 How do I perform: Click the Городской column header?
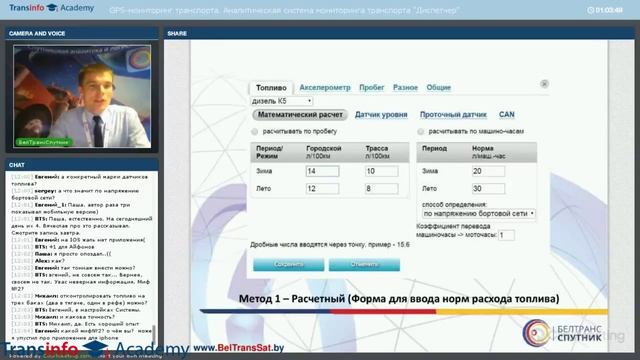[x=323, y=152]
